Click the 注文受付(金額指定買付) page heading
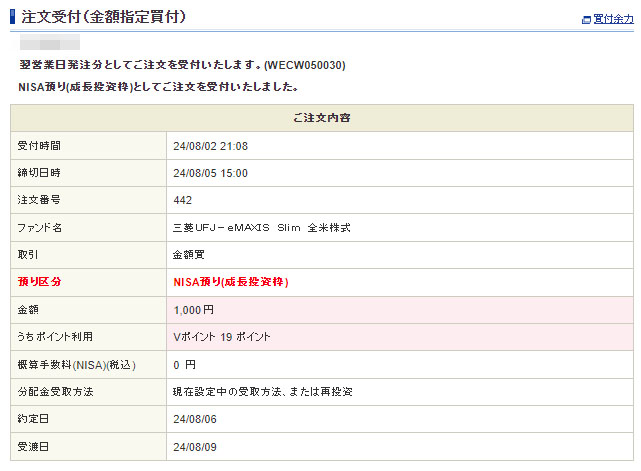Screen dimensions: 641x471 103,17
